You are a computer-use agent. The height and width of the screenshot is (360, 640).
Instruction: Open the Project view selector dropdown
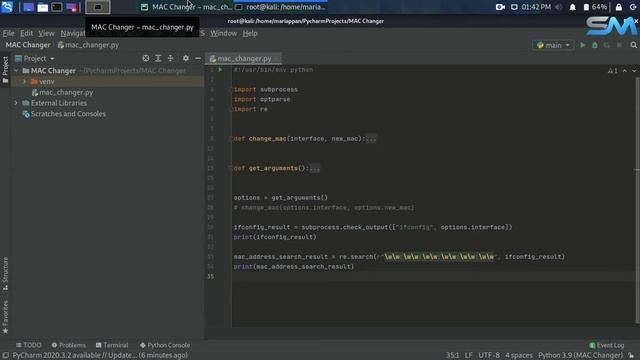tap(35, 58)
